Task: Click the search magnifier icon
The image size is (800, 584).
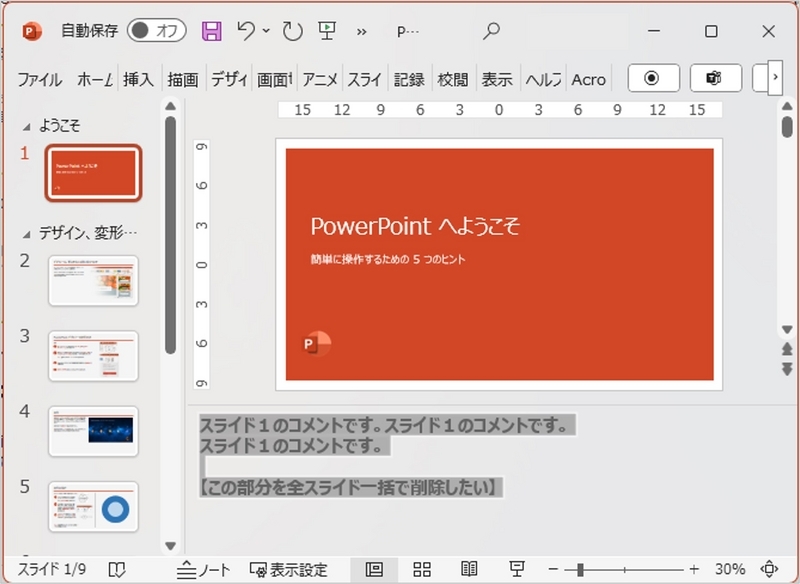Action: tap(491, 31)
